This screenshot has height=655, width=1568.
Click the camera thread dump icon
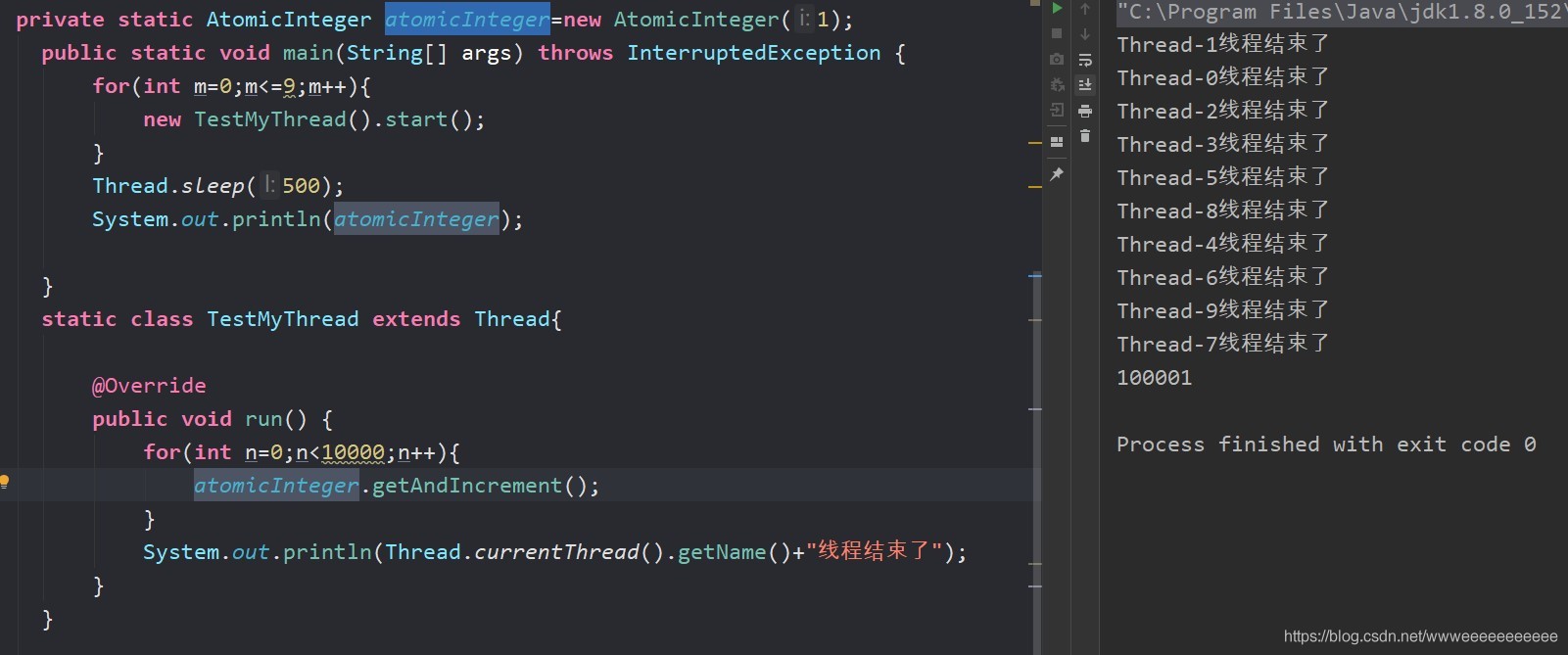click(x=1057, y=59)
